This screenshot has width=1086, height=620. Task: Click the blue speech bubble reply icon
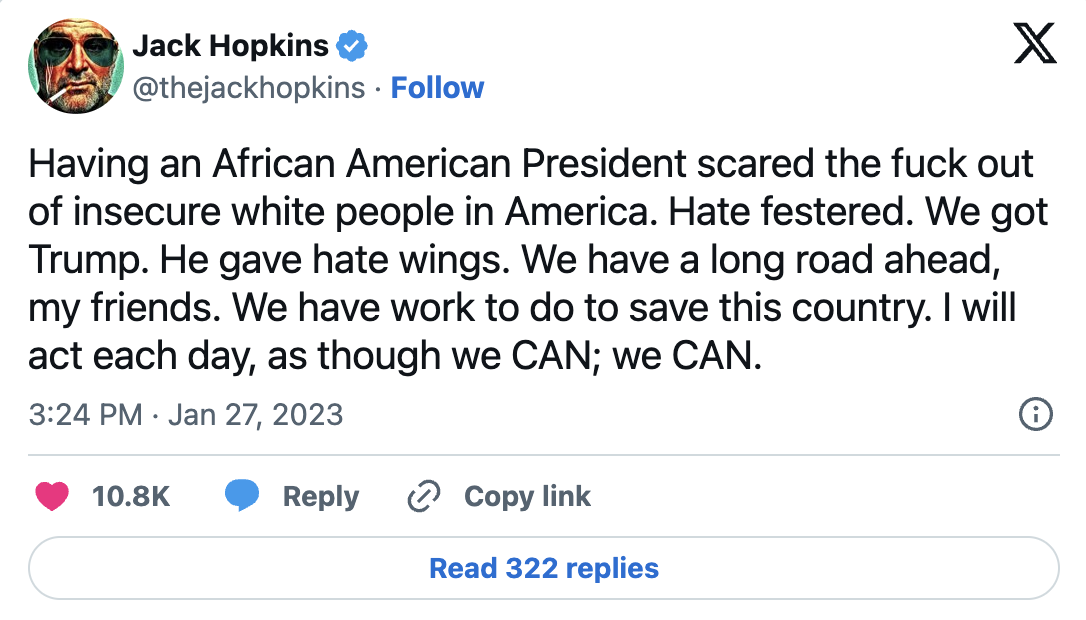click(242, 496)
